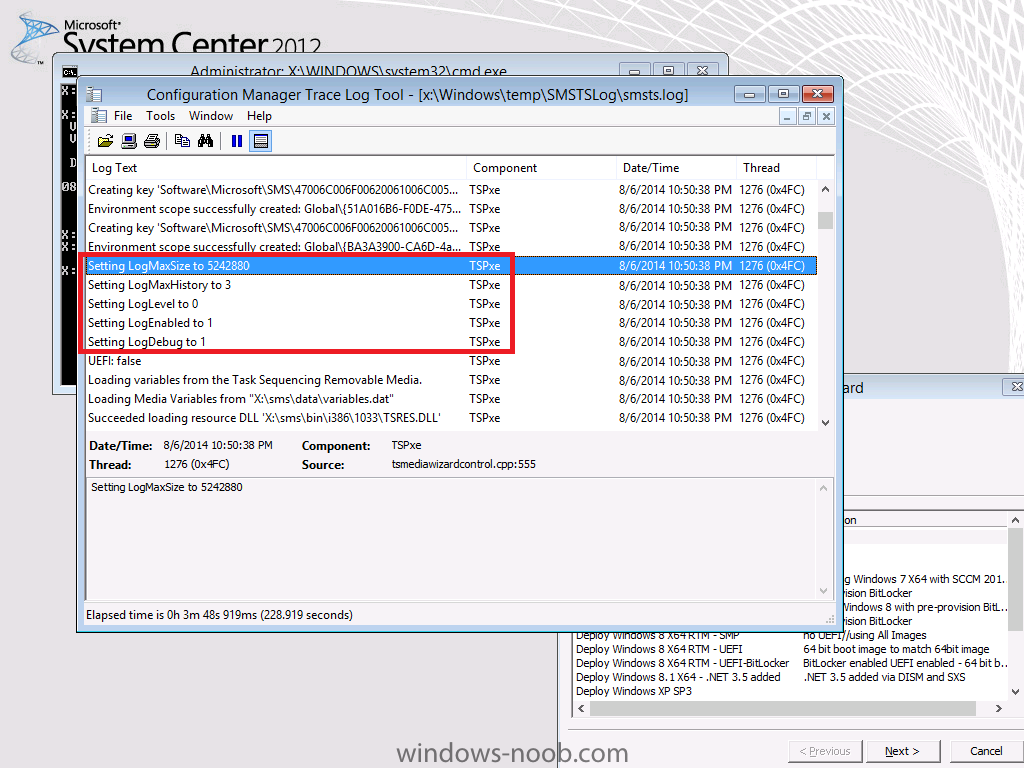Click the Thread value 1276 (0x4FC) in details
This screenshot has width=1024, height=768.
pyautogui.click(x=197, y=464)
